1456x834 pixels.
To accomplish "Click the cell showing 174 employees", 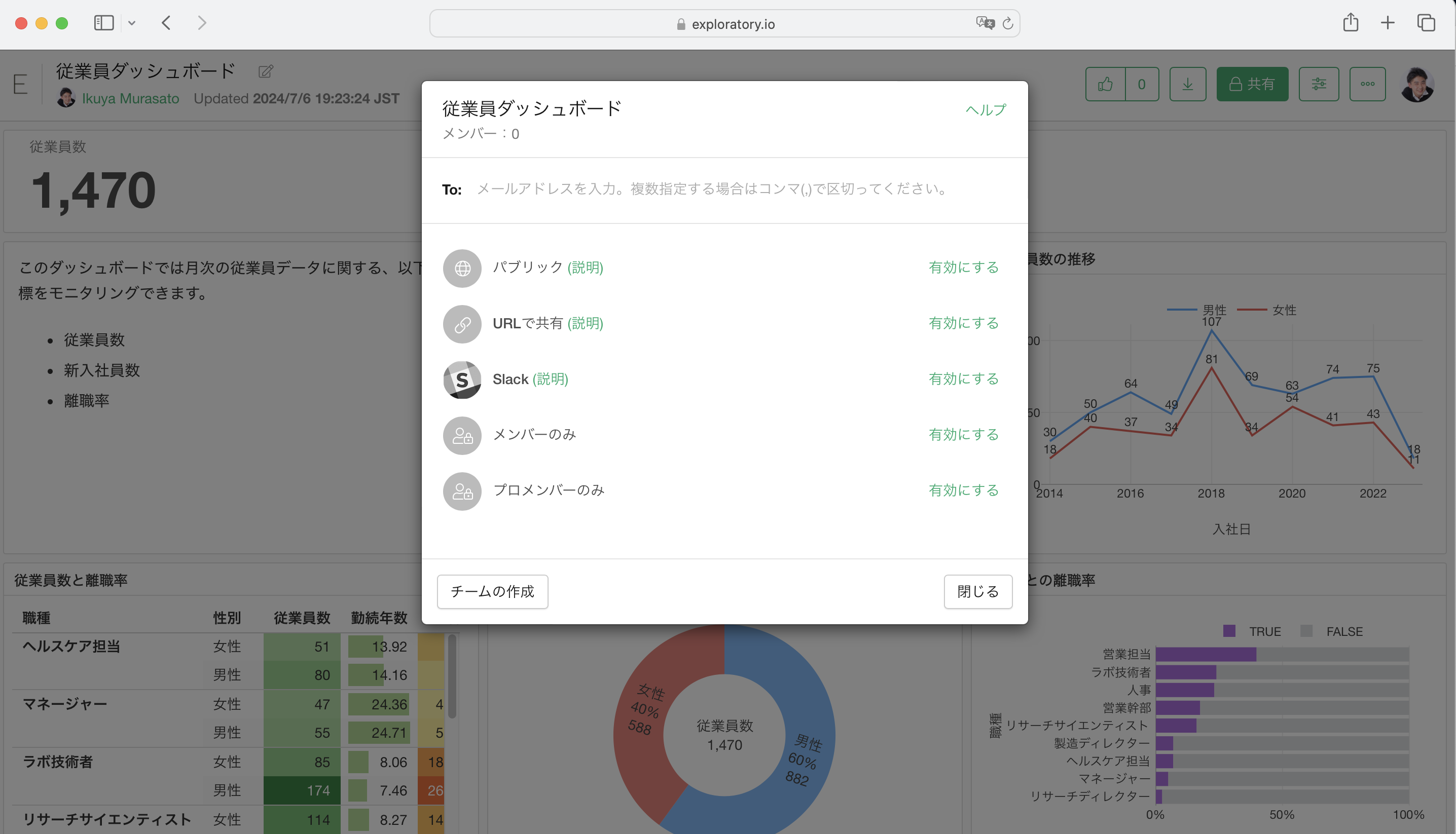I will click(x=302, y=790).
